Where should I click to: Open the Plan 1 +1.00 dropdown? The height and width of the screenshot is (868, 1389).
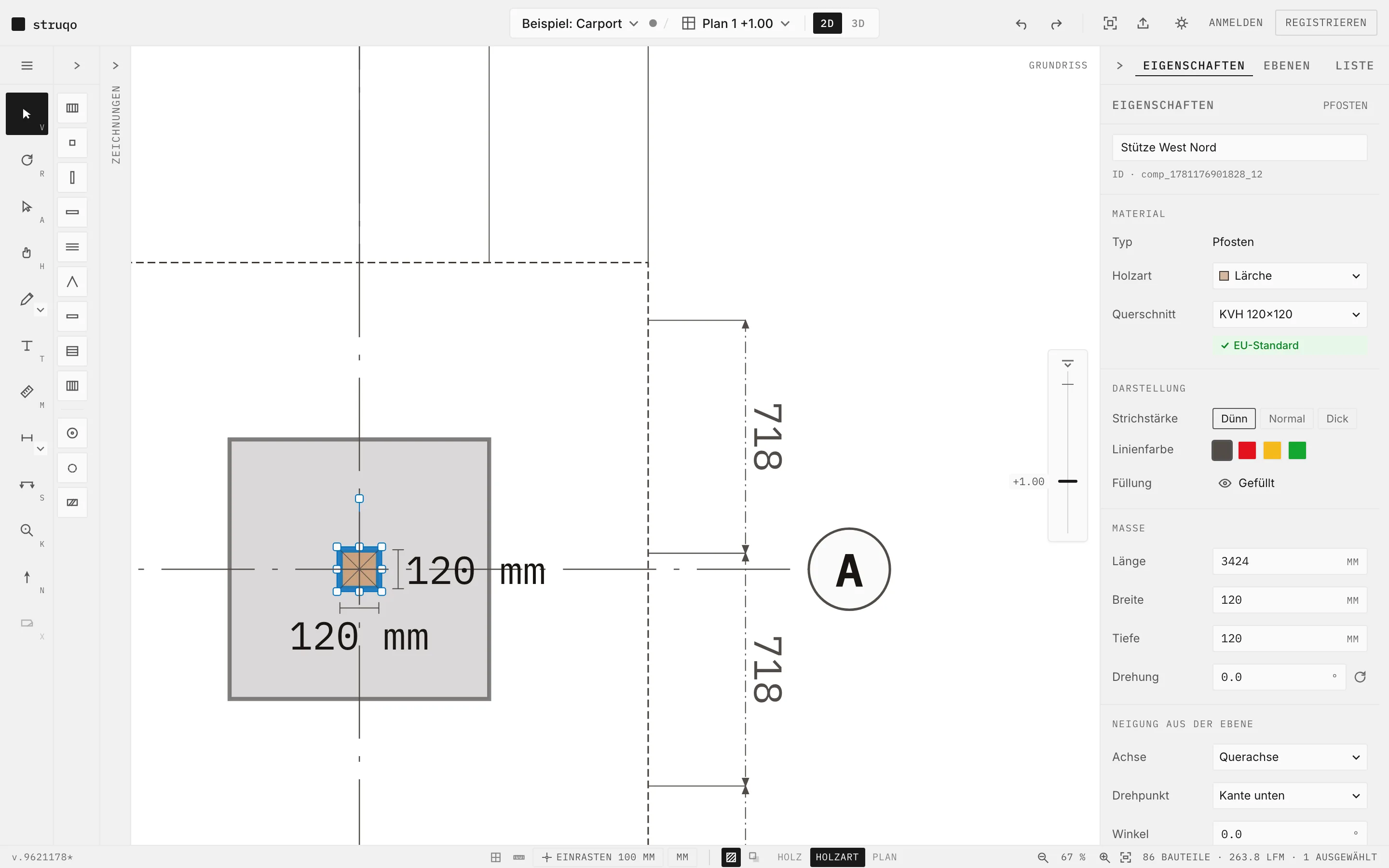pyautogui.click(x=736, y=24)
